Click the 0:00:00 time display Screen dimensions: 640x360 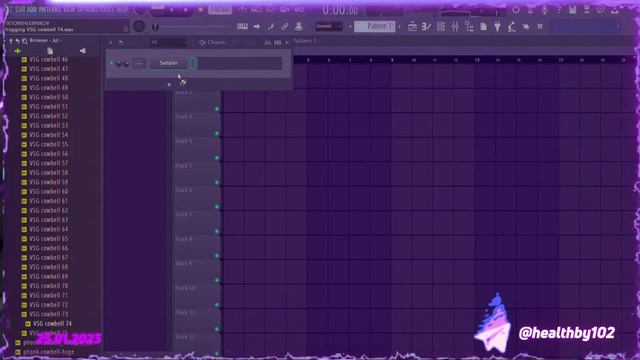point(340,10)
